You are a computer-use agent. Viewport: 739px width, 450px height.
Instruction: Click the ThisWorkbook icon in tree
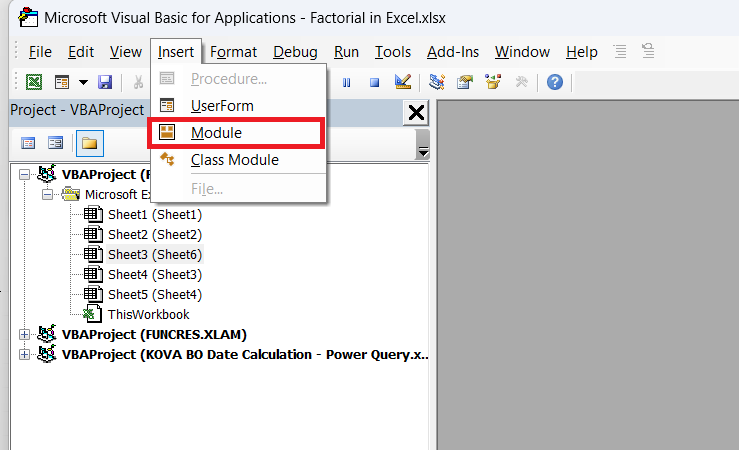tap(92, 314)
